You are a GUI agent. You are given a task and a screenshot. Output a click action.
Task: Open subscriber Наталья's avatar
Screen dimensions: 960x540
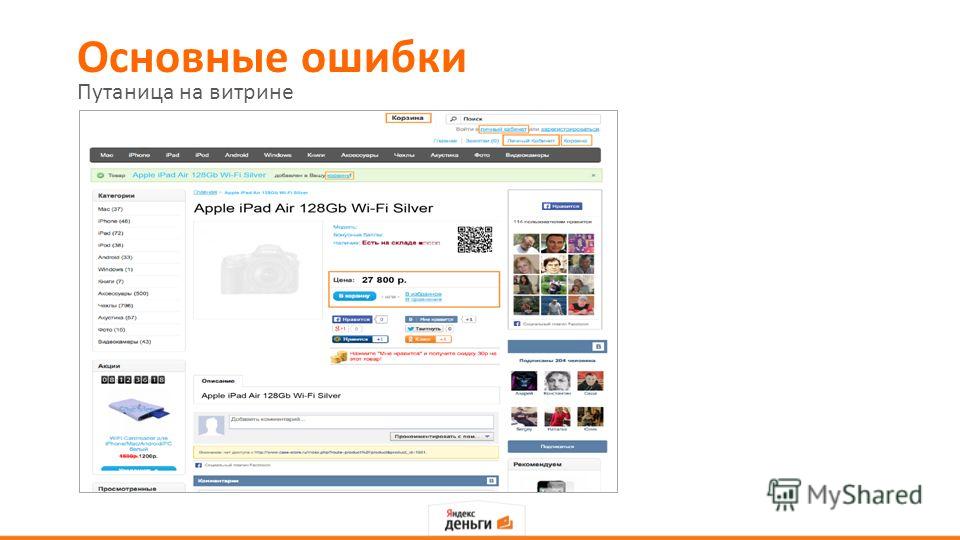point(557,417)
